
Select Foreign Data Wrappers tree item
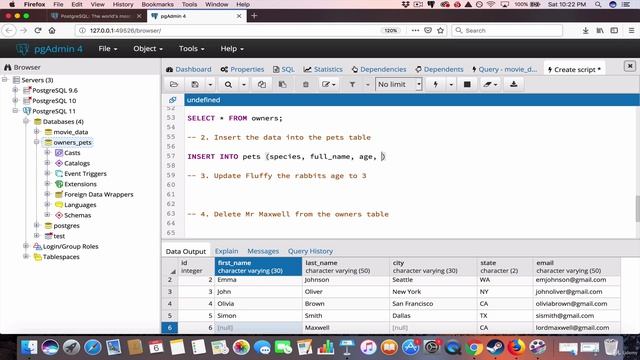[99, 194]
